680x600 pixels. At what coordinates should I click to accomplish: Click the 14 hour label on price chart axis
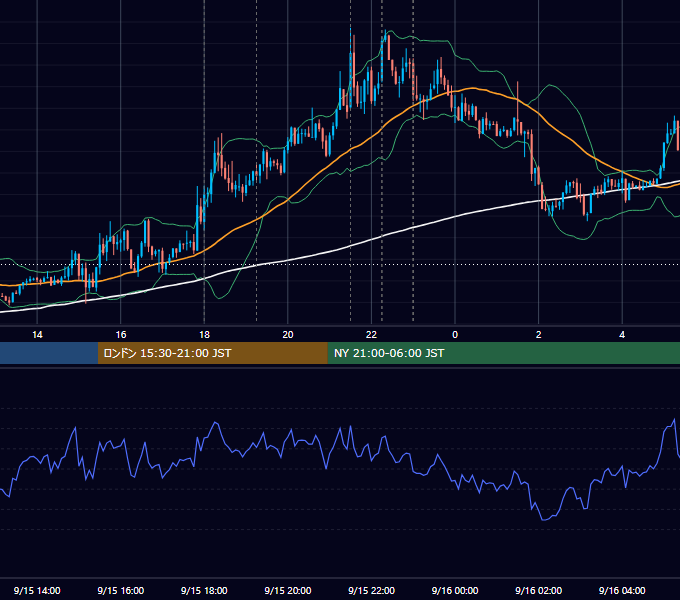(x=37, y=335)
